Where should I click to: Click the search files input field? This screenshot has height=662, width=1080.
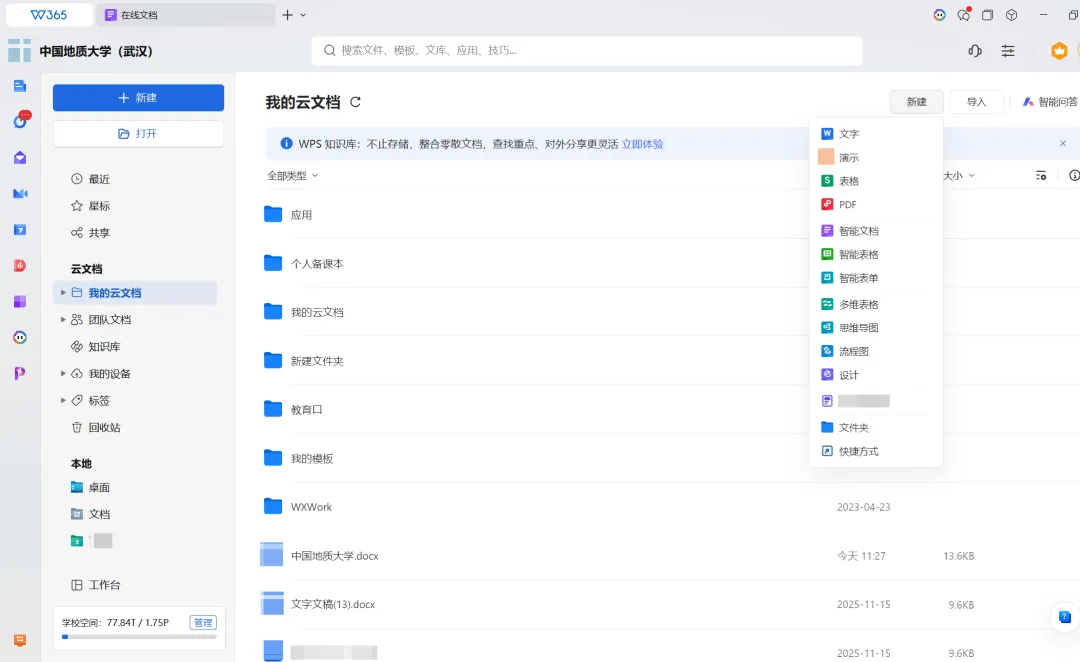tap(587, 50)
